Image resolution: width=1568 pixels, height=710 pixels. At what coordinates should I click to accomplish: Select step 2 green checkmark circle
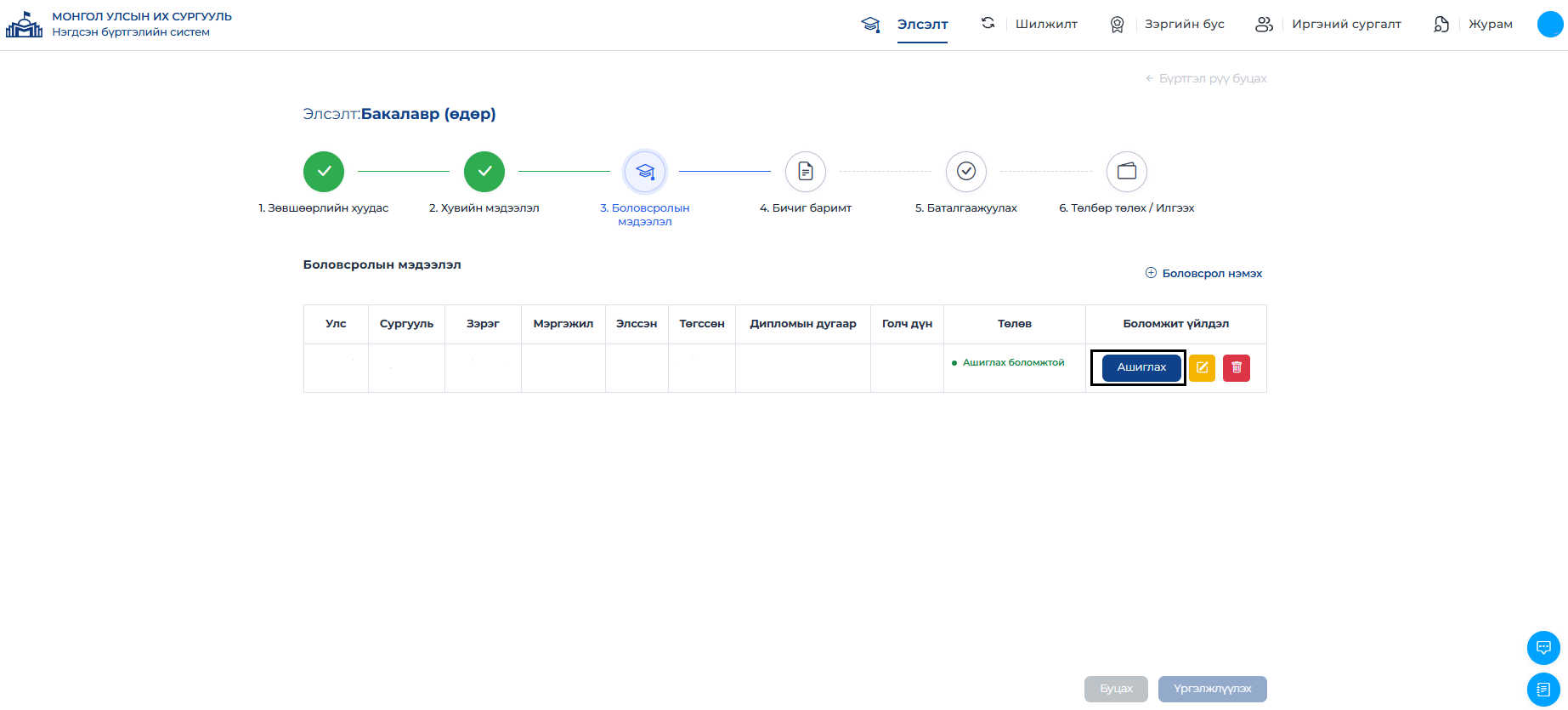click(x=484, y=172)
